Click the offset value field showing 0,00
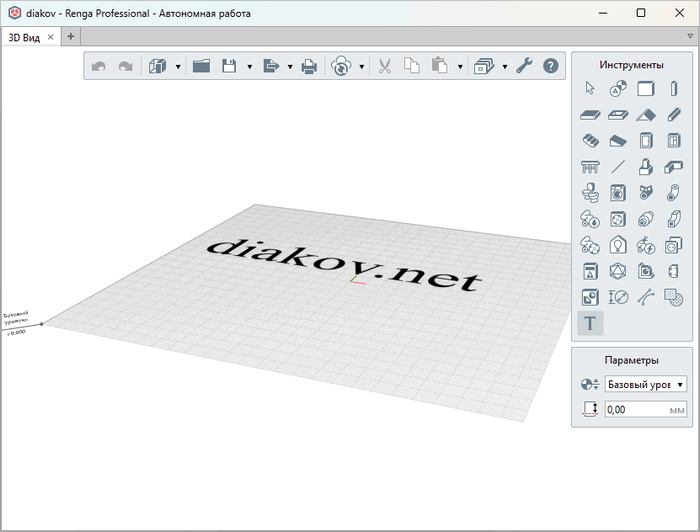 tap(636, 409)
